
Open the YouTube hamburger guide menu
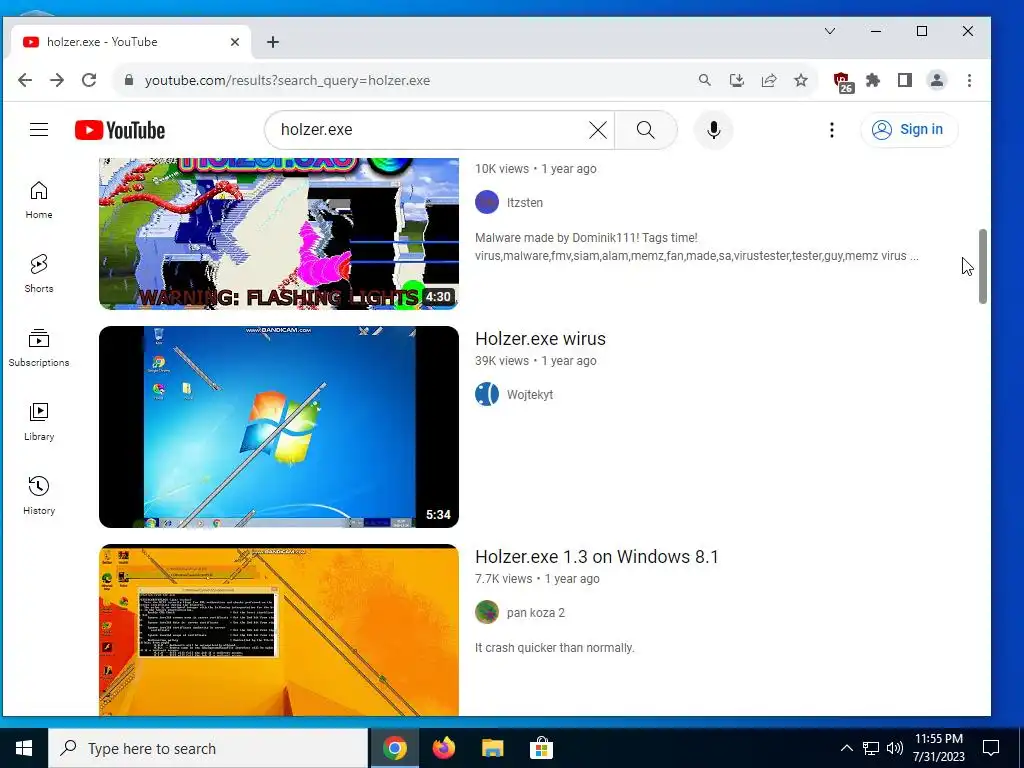39,129
